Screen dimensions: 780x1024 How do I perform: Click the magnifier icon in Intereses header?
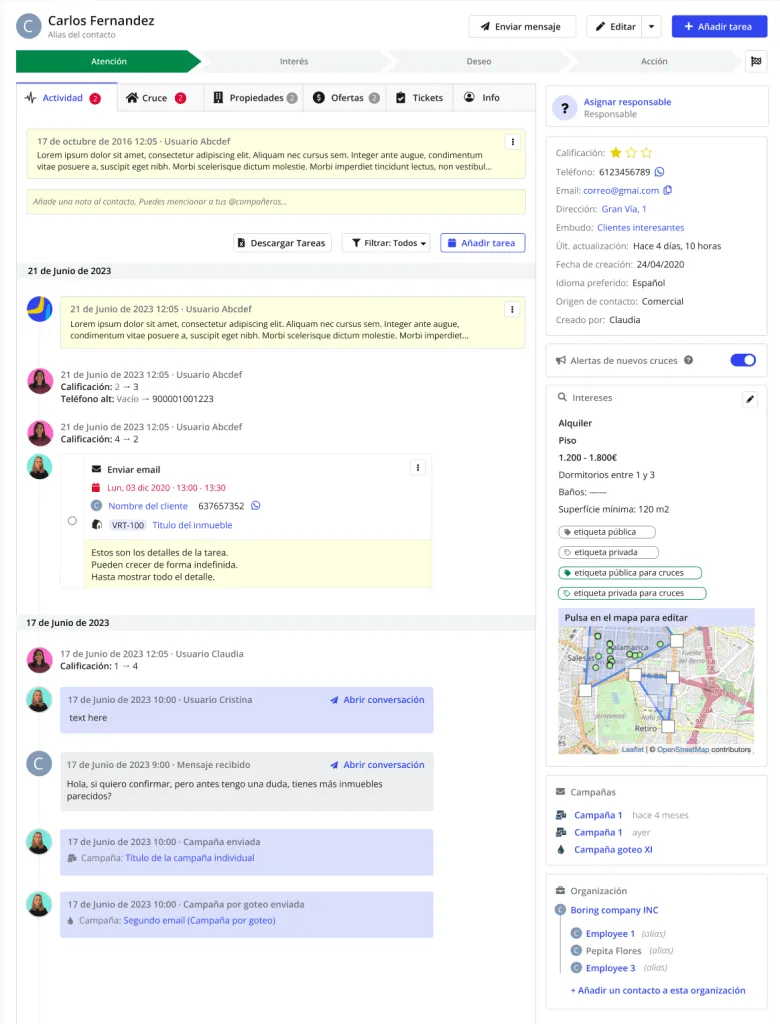pos(562,397)
